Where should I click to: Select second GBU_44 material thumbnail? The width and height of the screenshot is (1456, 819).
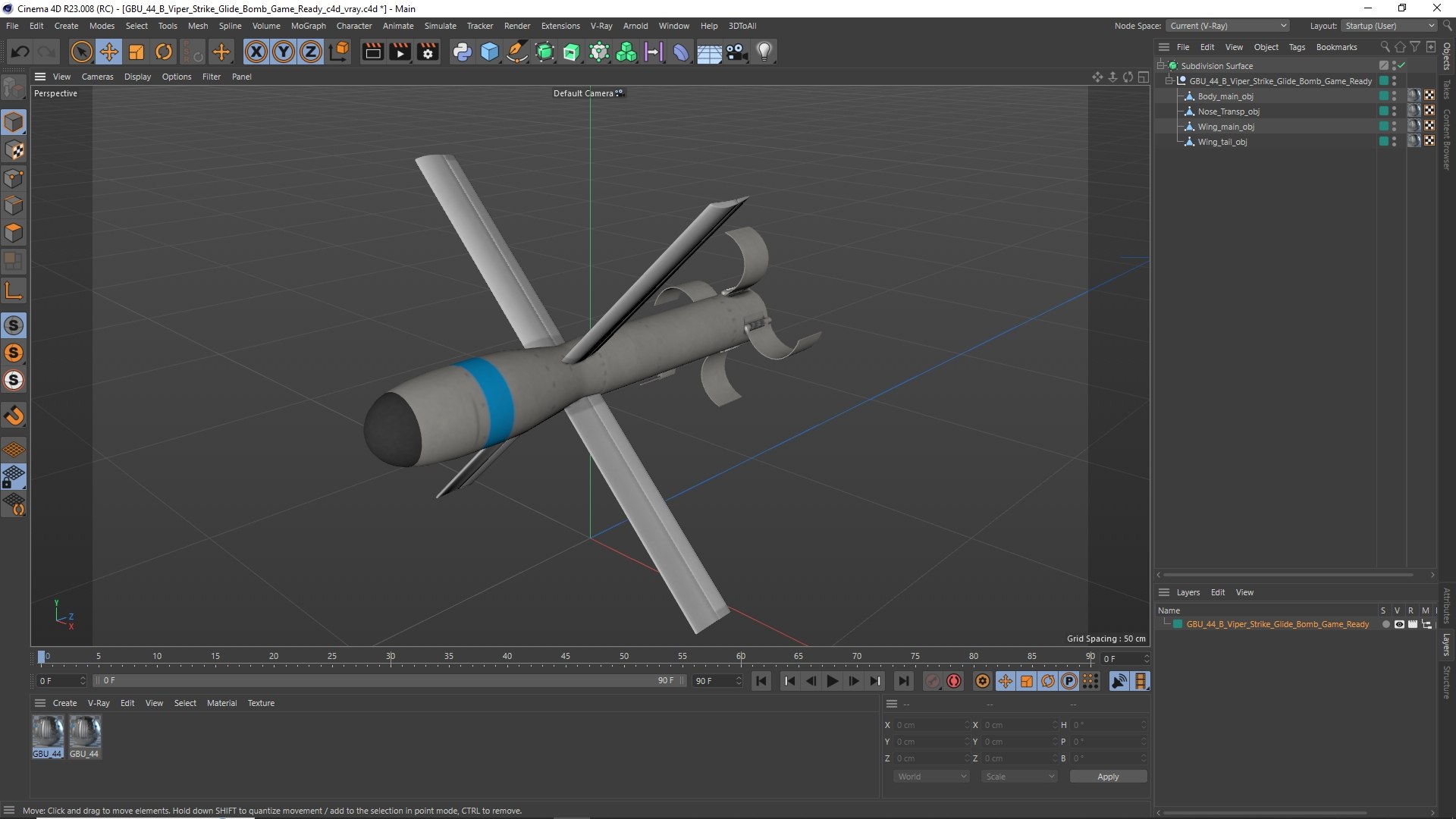(84, 736)
